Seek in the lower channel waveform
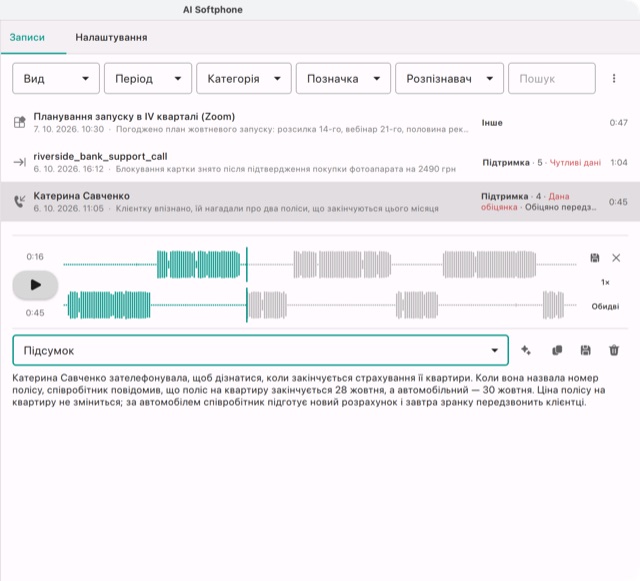The width and height of the screenshot is (640, 581). click(x=320, y=305)
